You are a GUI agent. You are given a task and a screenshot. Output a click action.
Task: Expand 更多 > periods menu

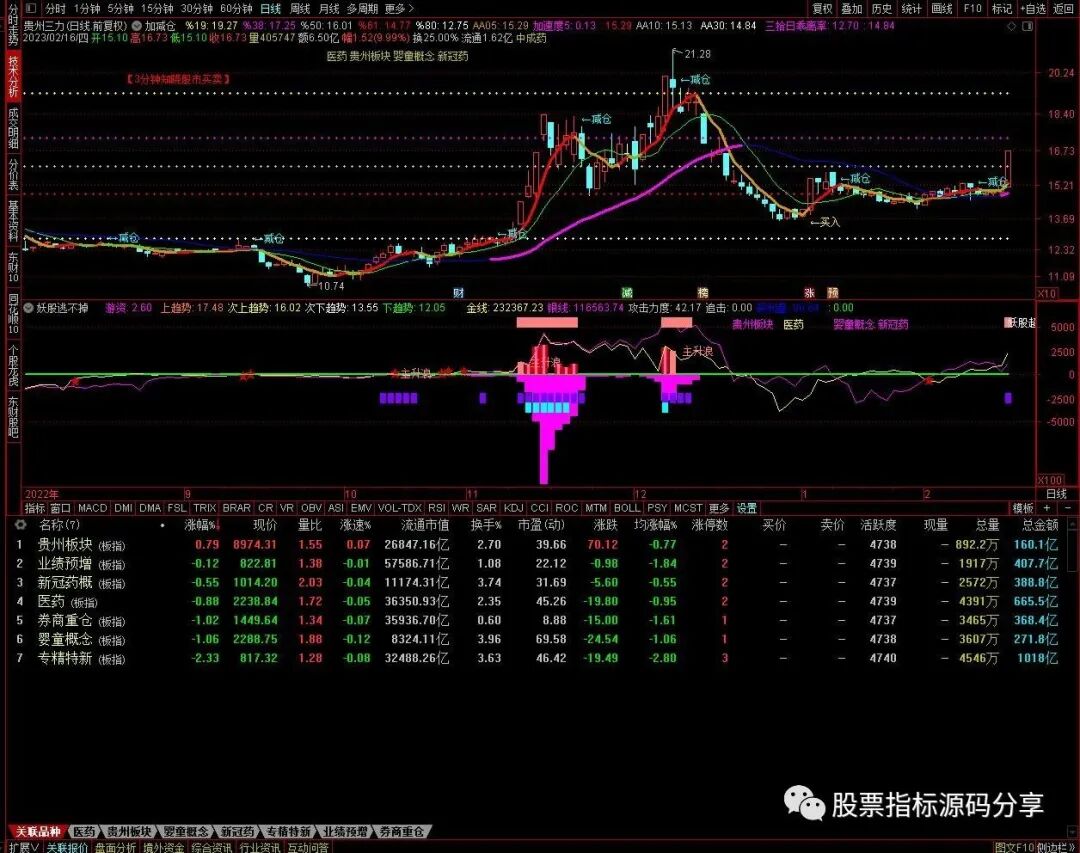tap(399, 8)
